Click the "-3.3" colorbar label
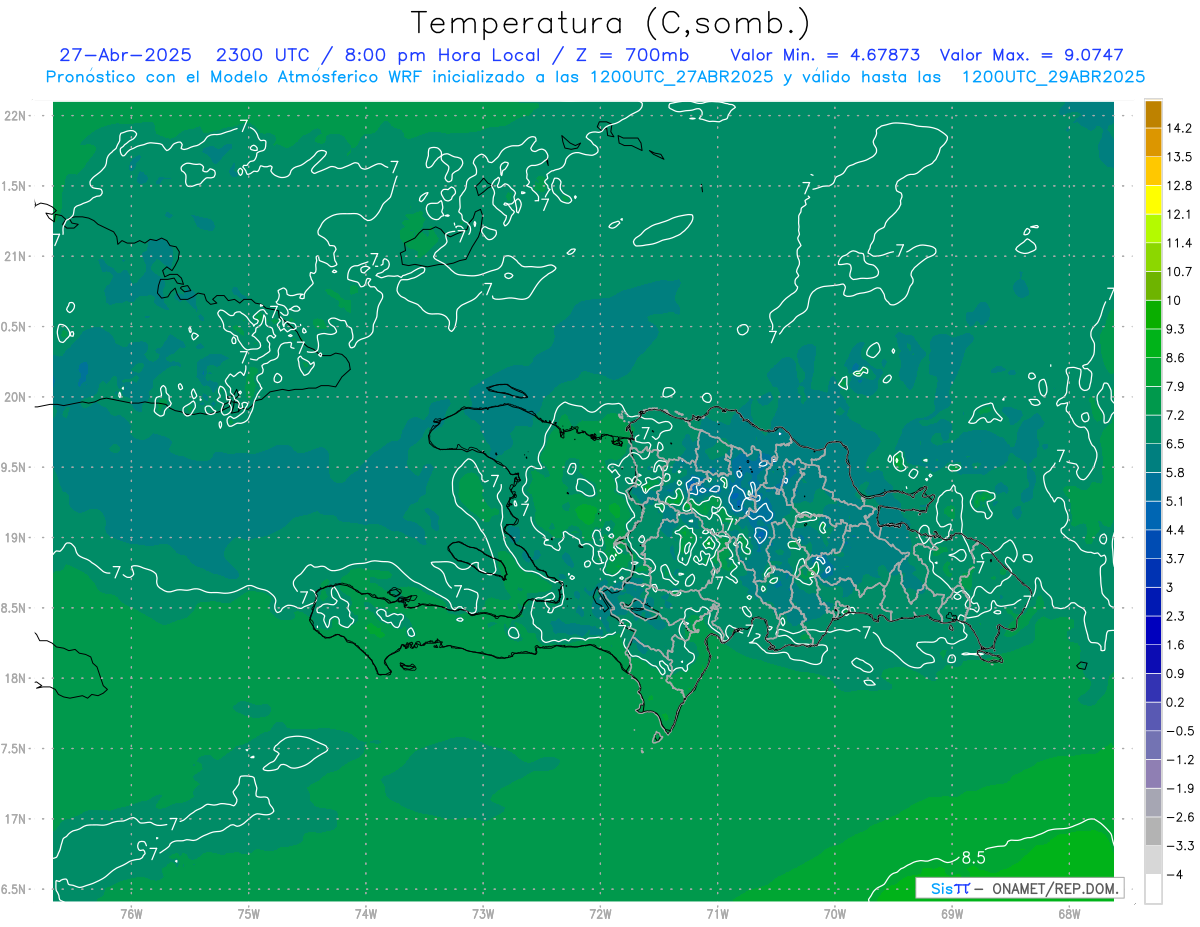The image size is (1200, 927). [x=1180, y=845]
